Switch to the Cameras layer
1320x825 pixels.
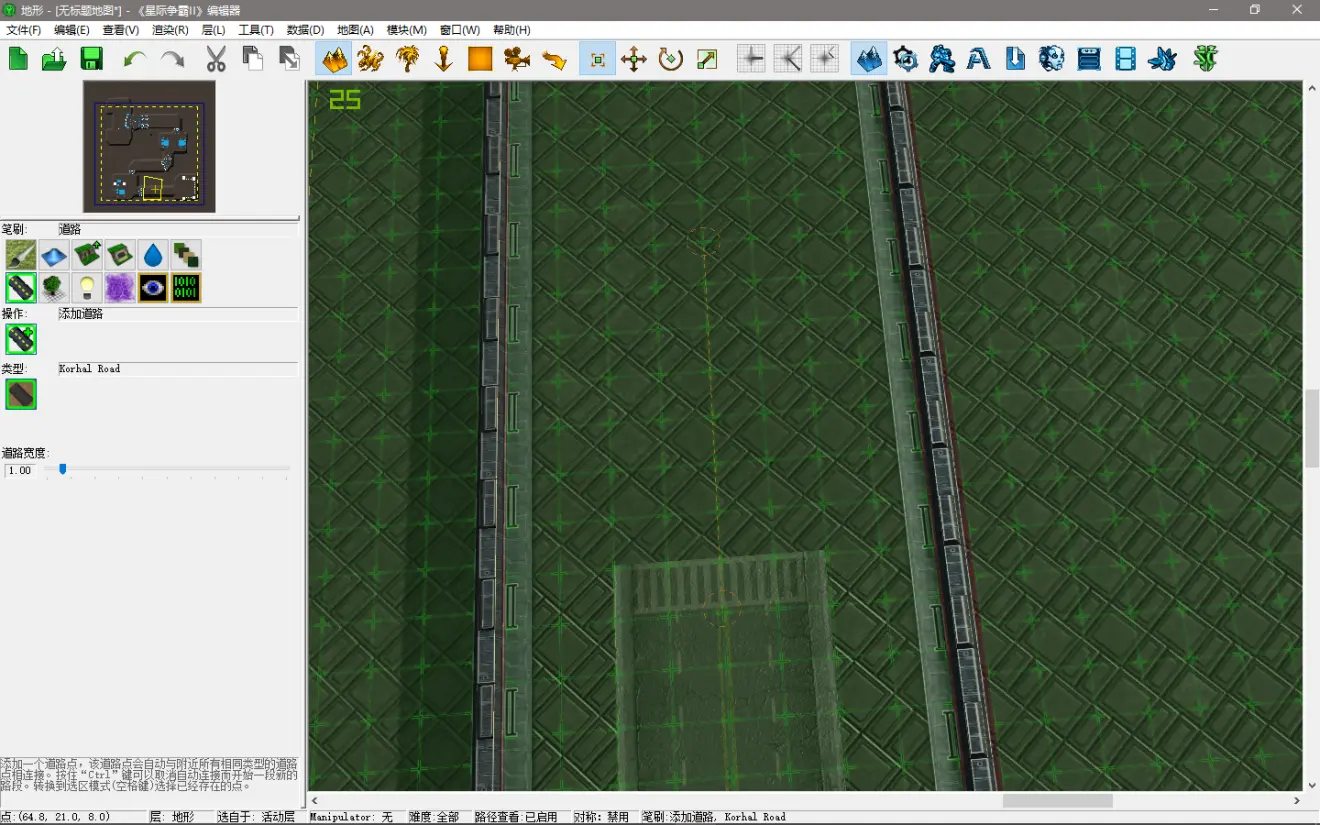pyautogui.click(x=517, y=59)
